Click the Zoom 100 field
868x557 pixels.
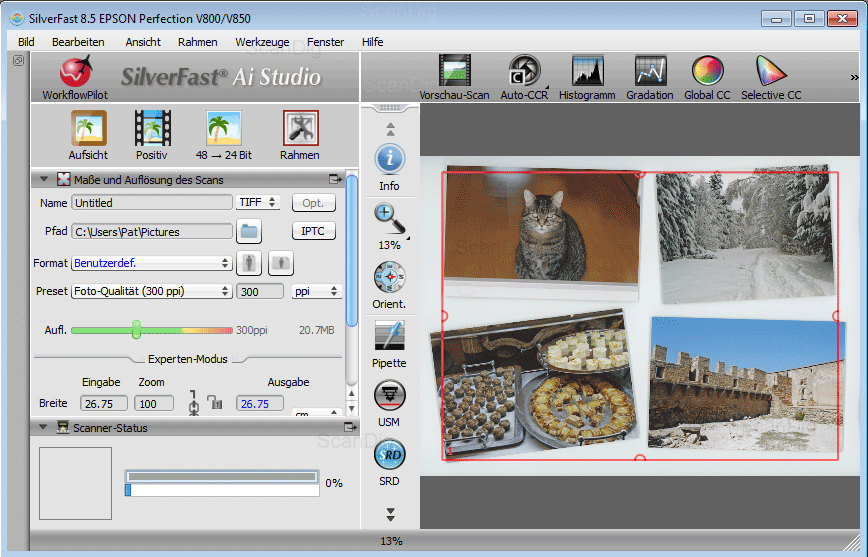[154, 404]
